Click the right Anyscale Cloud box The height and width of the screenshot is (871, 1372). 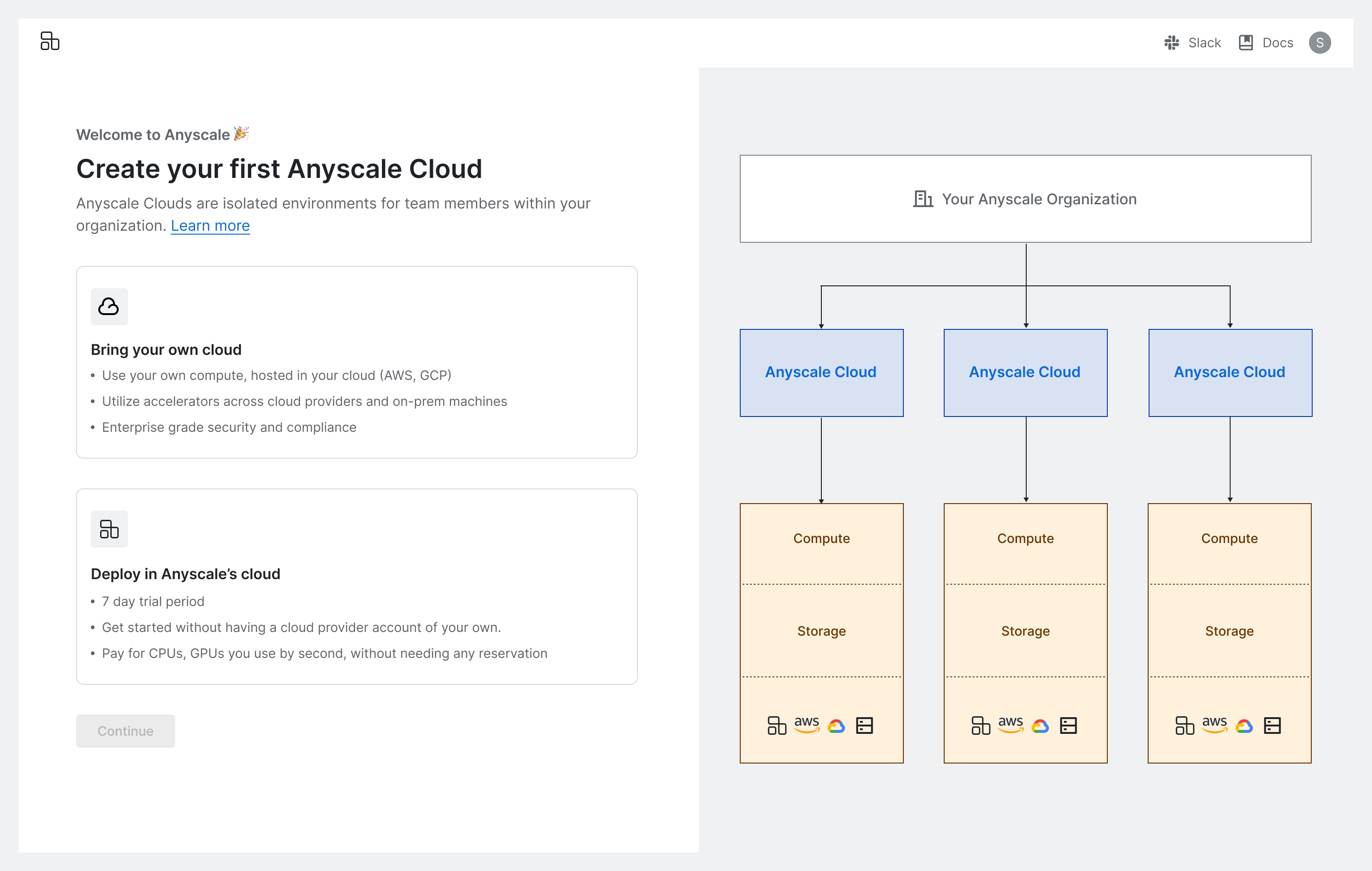point(1230,372)
